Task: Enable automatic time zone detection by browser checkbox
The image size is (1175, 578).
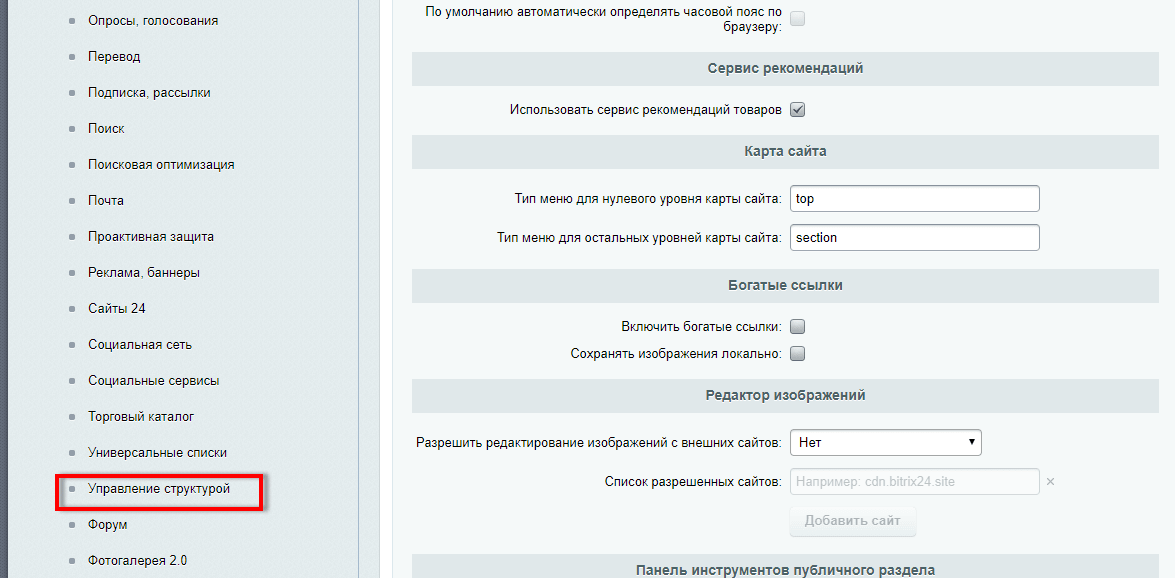Action: click(798, 18)
